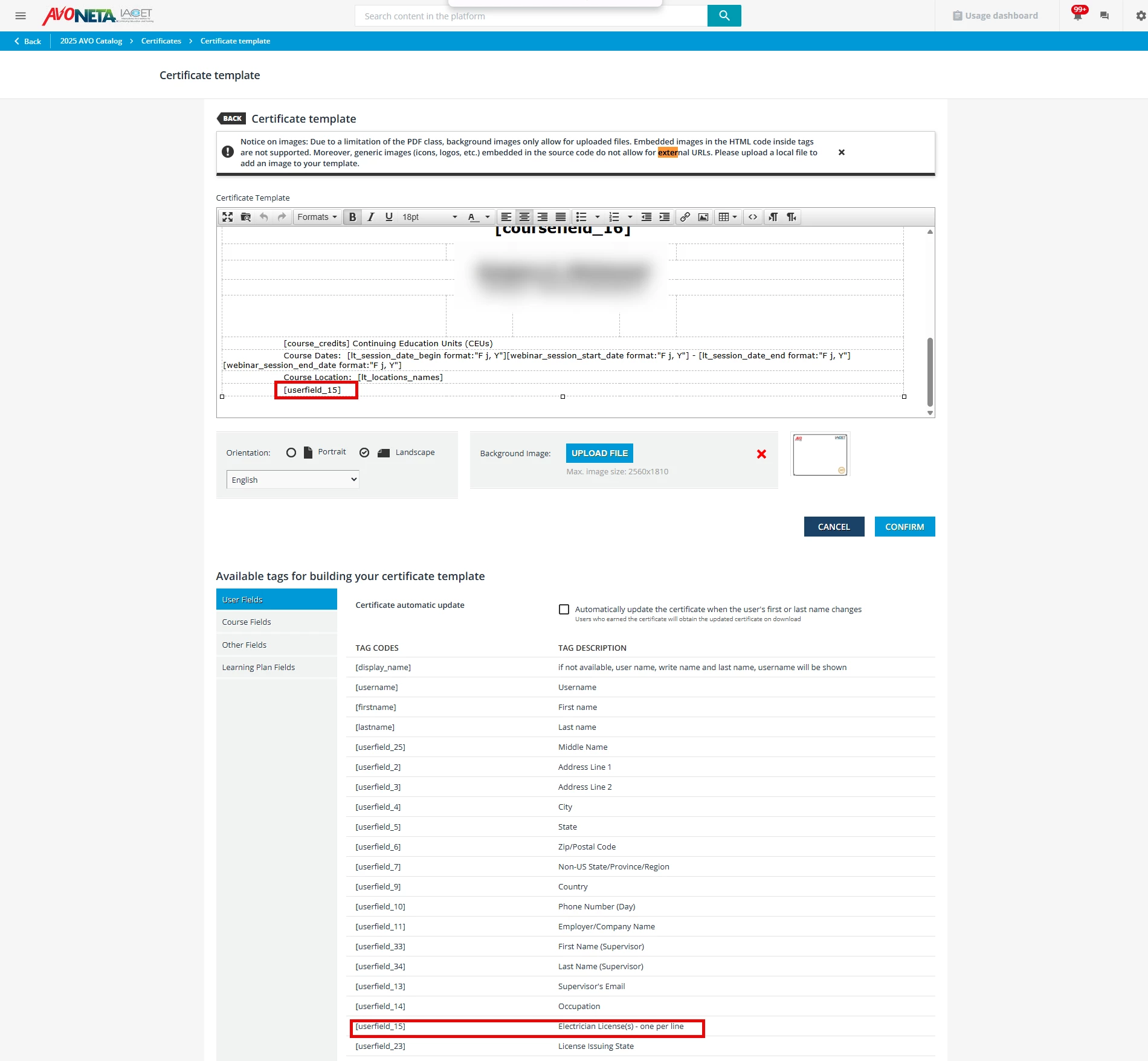
Task: Open the Usage dashboard
Action: point(995,16)
